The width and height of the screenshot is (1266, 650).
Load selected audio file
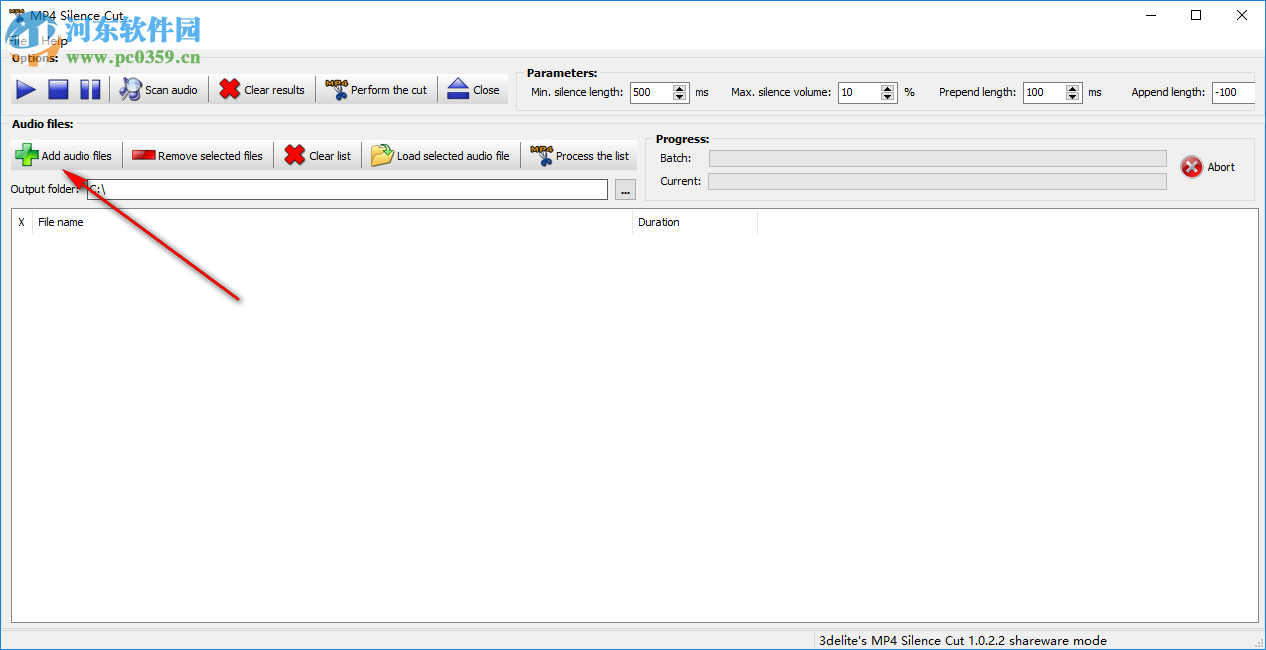441,156
